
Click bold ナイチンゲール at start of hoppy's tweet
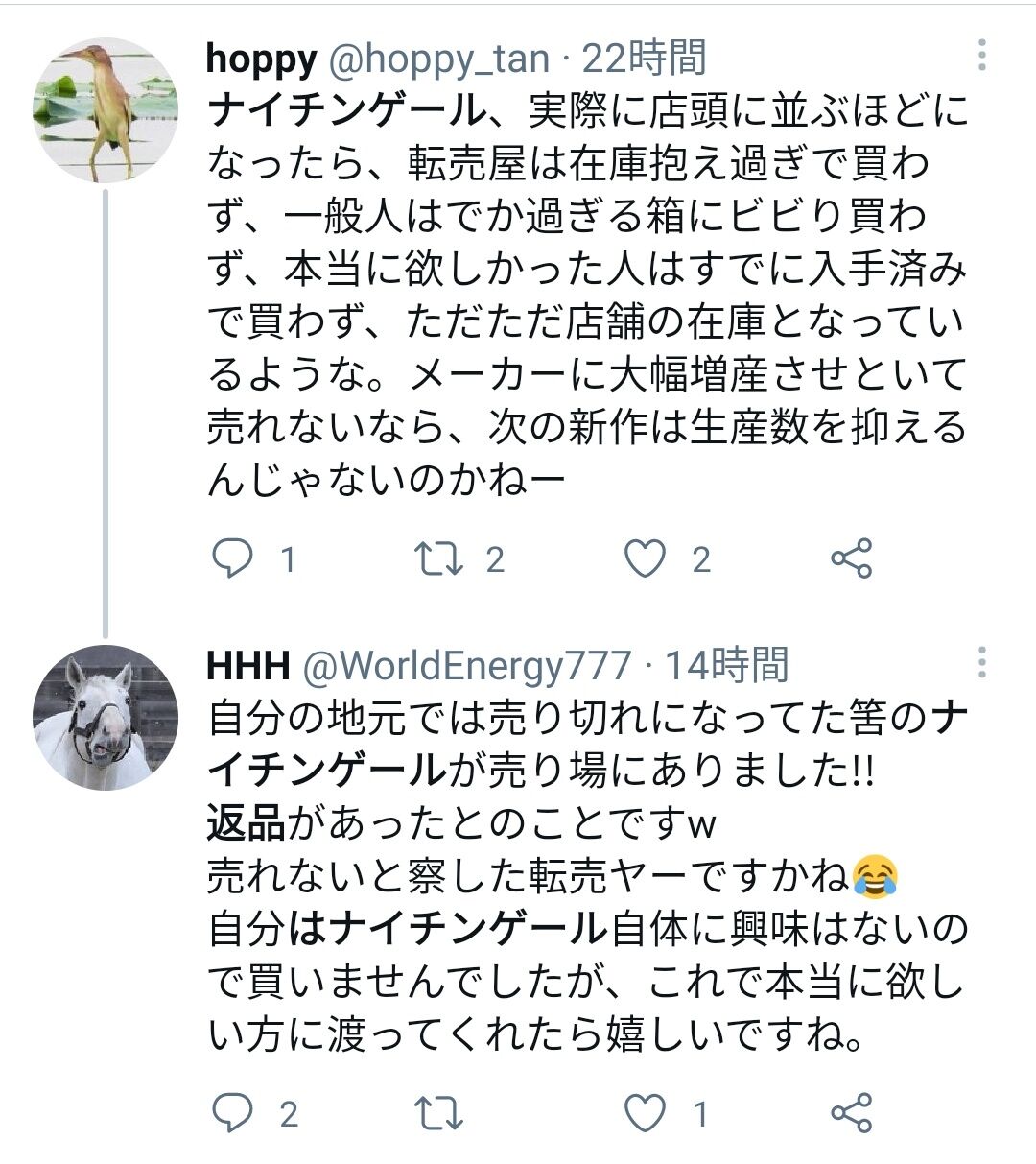347,113
